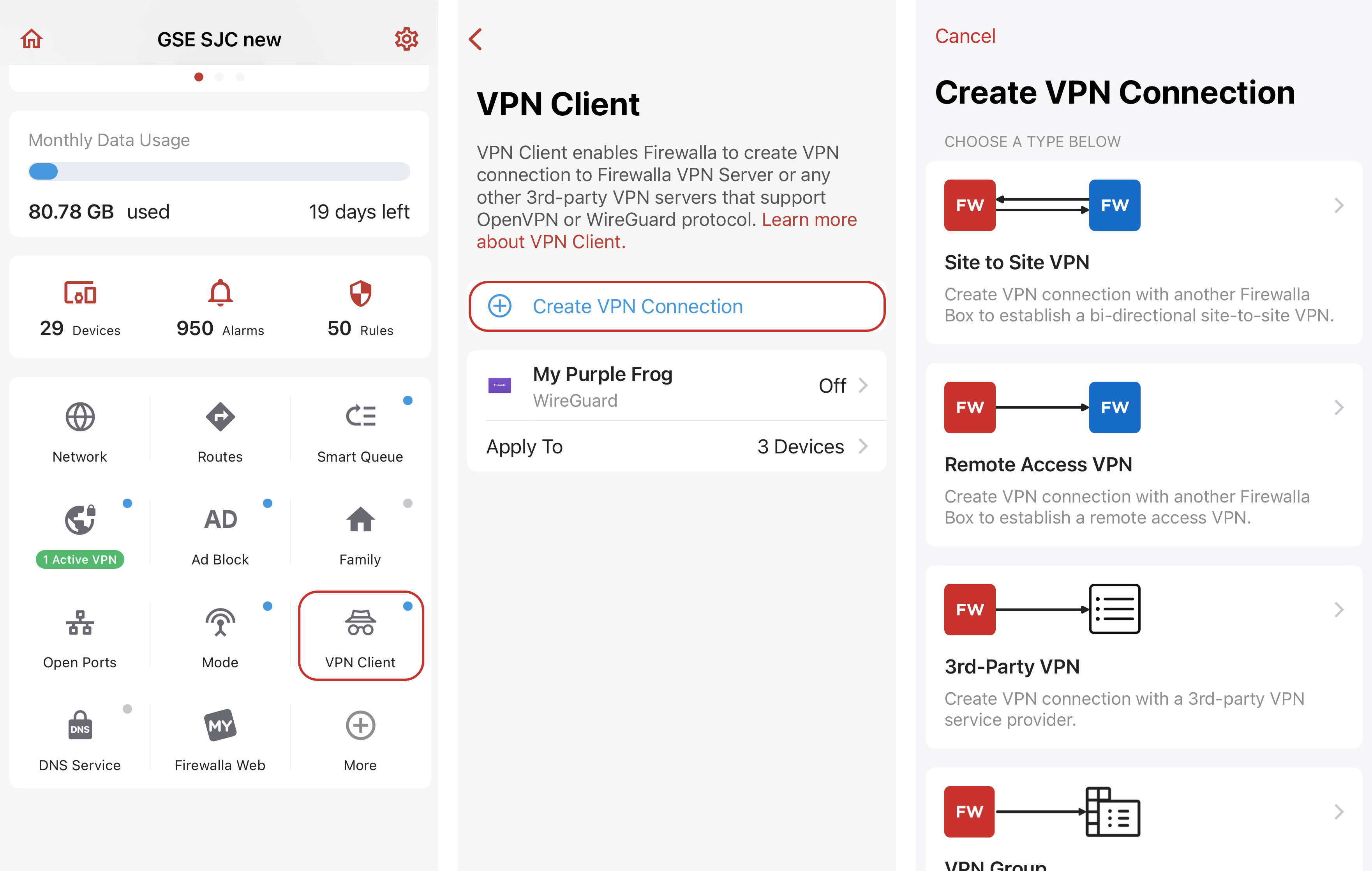Tap the 50 Rules count label
The height and width of the screenshot is (871, 1372).
click(x=360, y=329)
